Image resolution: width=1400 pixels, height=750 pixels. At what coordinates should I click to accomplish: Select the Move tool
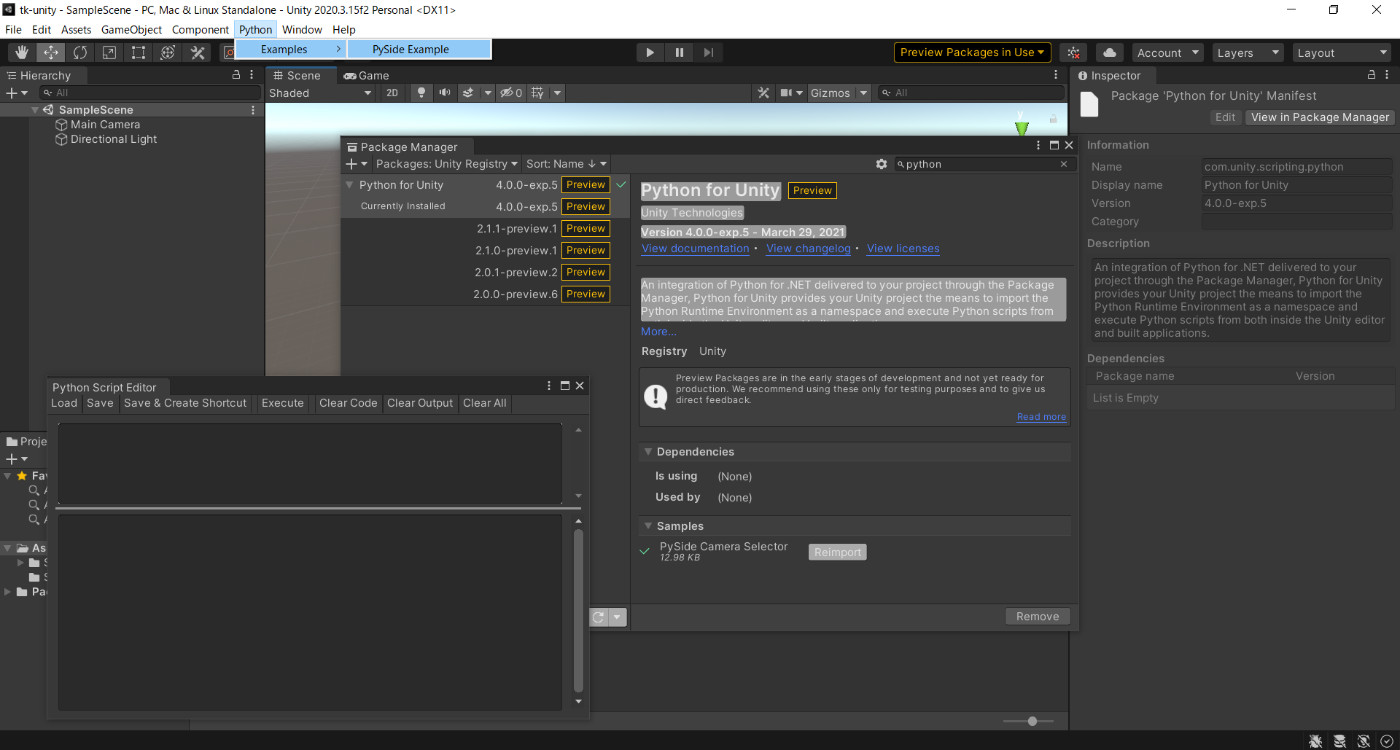coord(50,53)
